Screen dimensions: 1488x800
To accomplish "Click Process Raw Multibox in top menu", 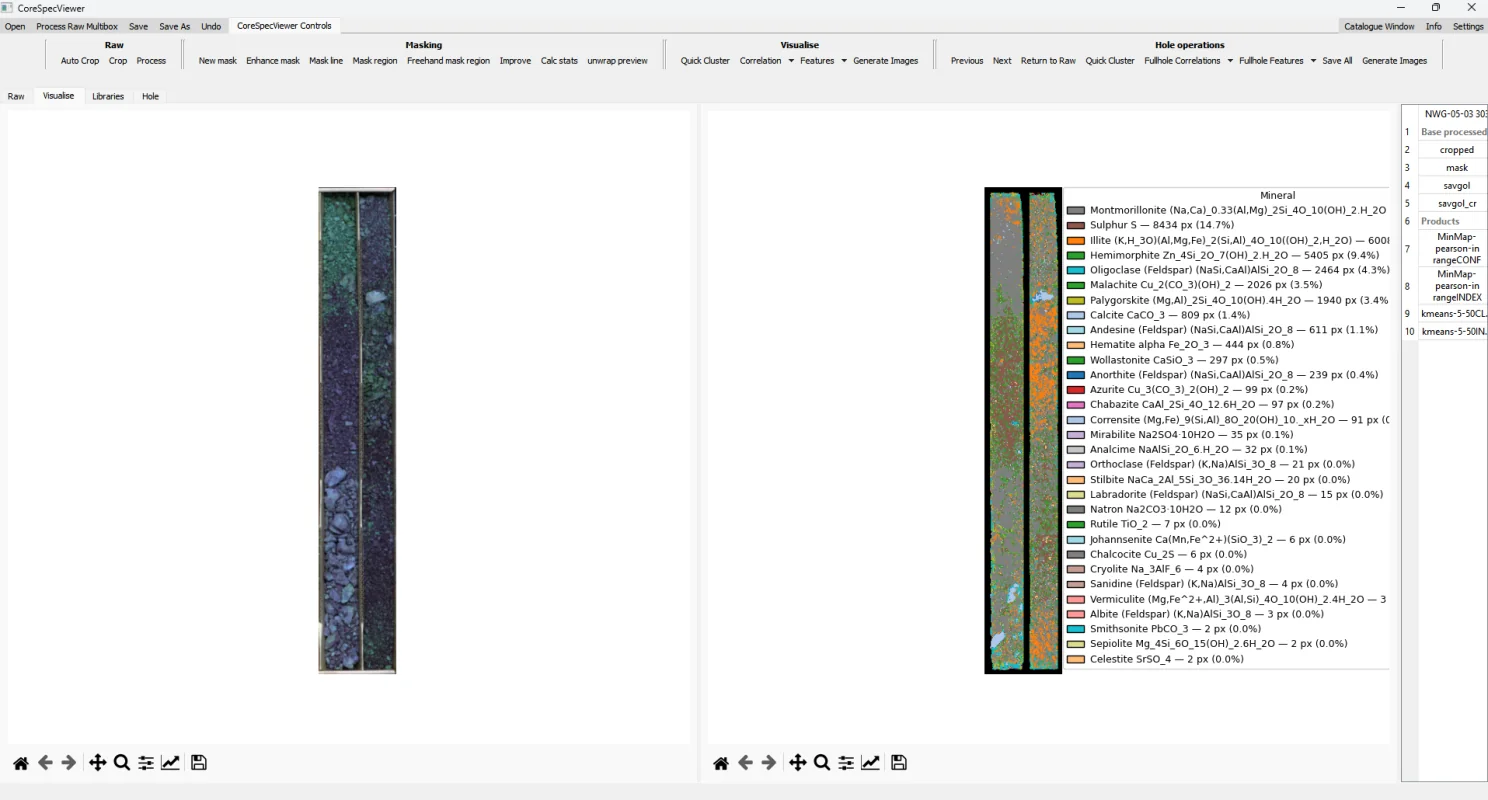I will coord(77,27).
